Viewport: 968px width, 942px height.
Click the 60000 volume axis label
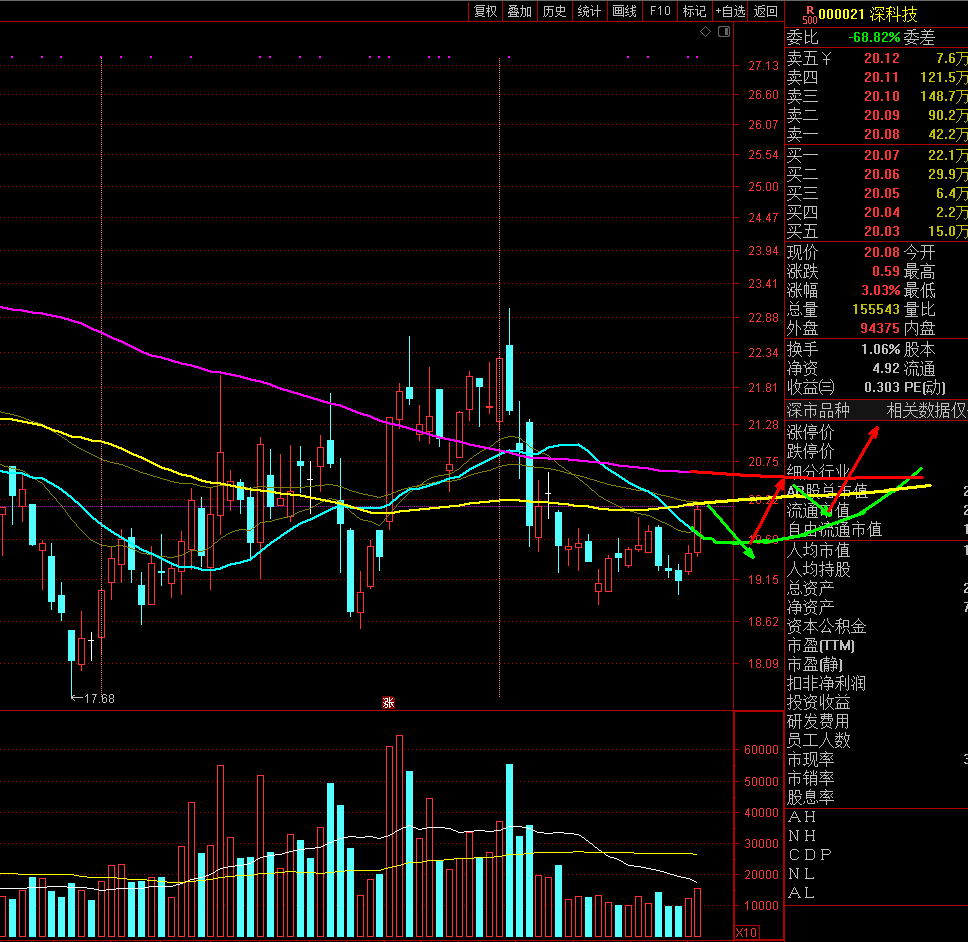(x=761, y=750)
